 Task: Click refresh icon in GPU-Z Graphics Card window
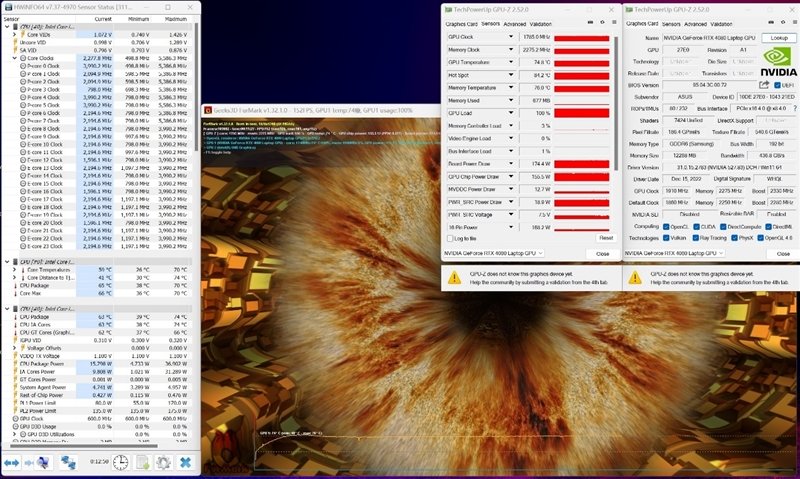(x=783, y=22)
